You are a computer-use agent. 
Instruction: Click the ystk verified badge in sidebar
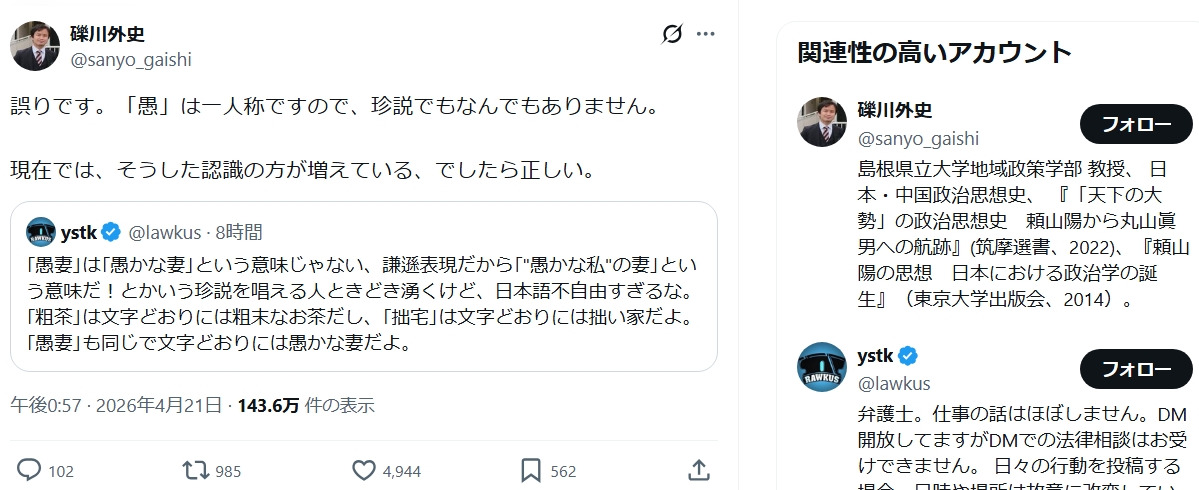click(x=909, y=356)
